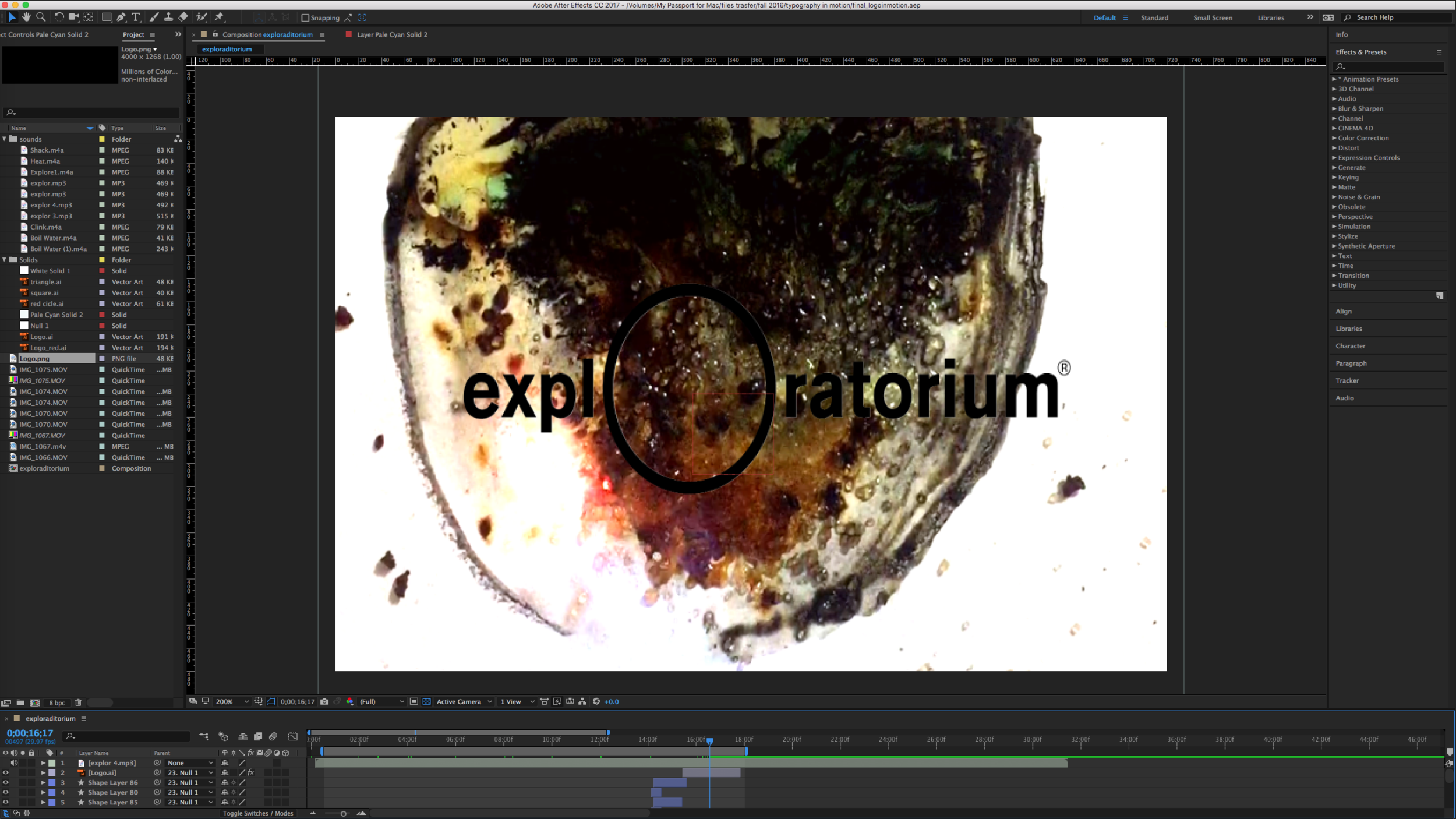Select the Small Screen workspace
Viewport: 1456px width, 819px height.
[x=1213, y=18]
